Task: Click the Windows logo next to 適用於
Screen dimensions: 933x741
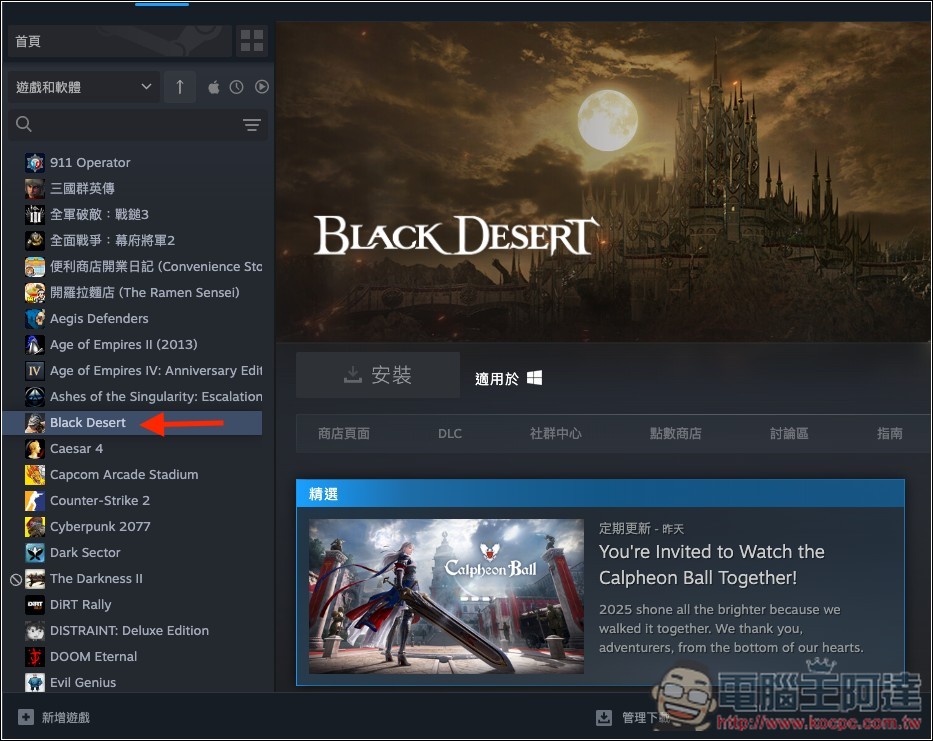Action: 536,378
